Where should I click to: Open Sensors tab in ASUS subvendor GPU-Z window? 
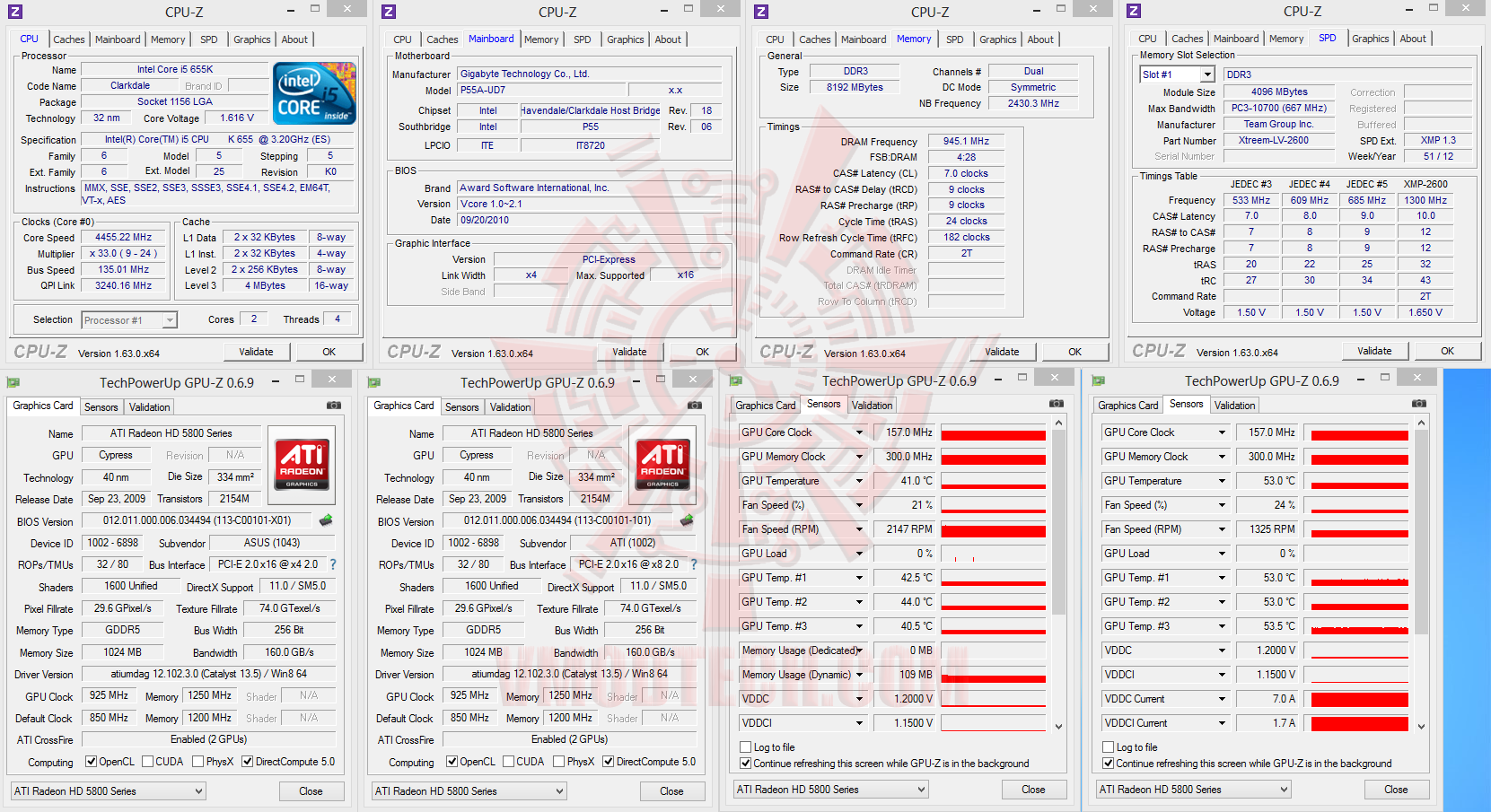click(101, 407)
